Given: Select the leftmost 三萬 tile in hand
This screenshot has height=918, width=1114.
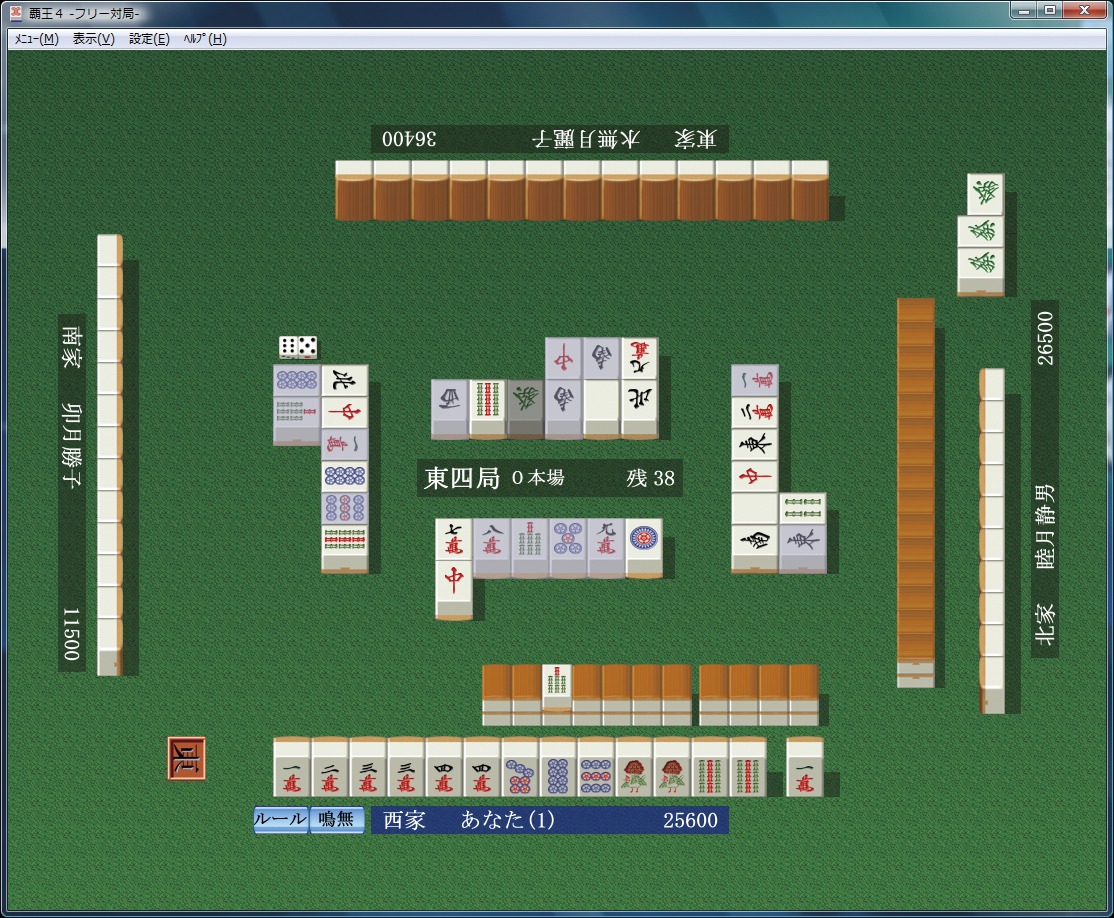Looking at the screenshot, I should (x=368, y=769).
